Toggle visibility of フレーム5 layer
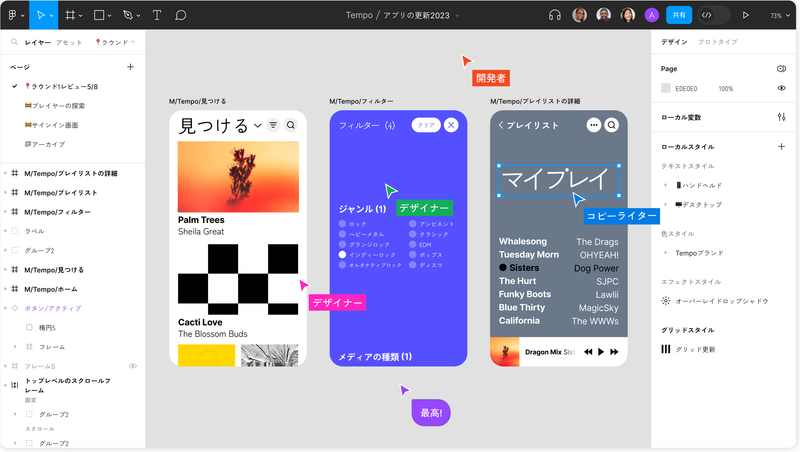The image size is (800, 452). coord(133,366)
